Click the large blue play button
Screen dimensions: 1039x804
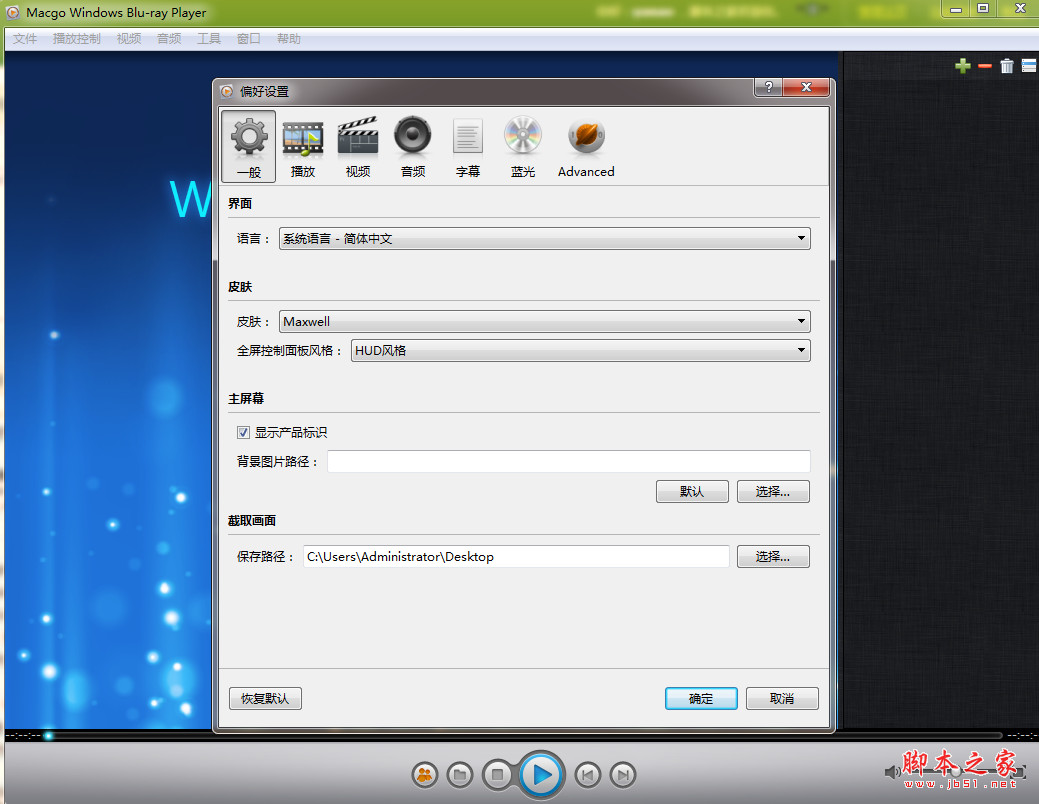click(541, 774)
